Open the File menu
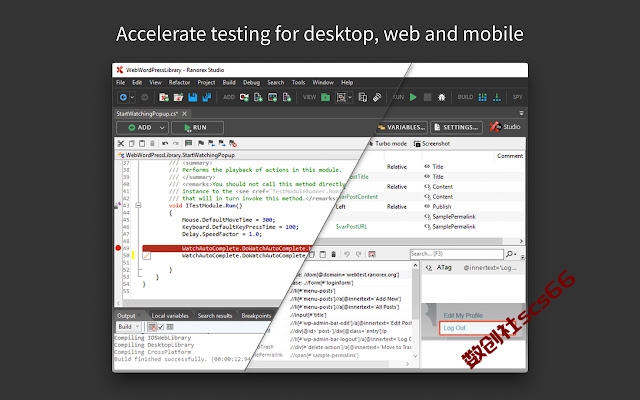Viewport: 640px width, 400px height. (x=120, y=82)
